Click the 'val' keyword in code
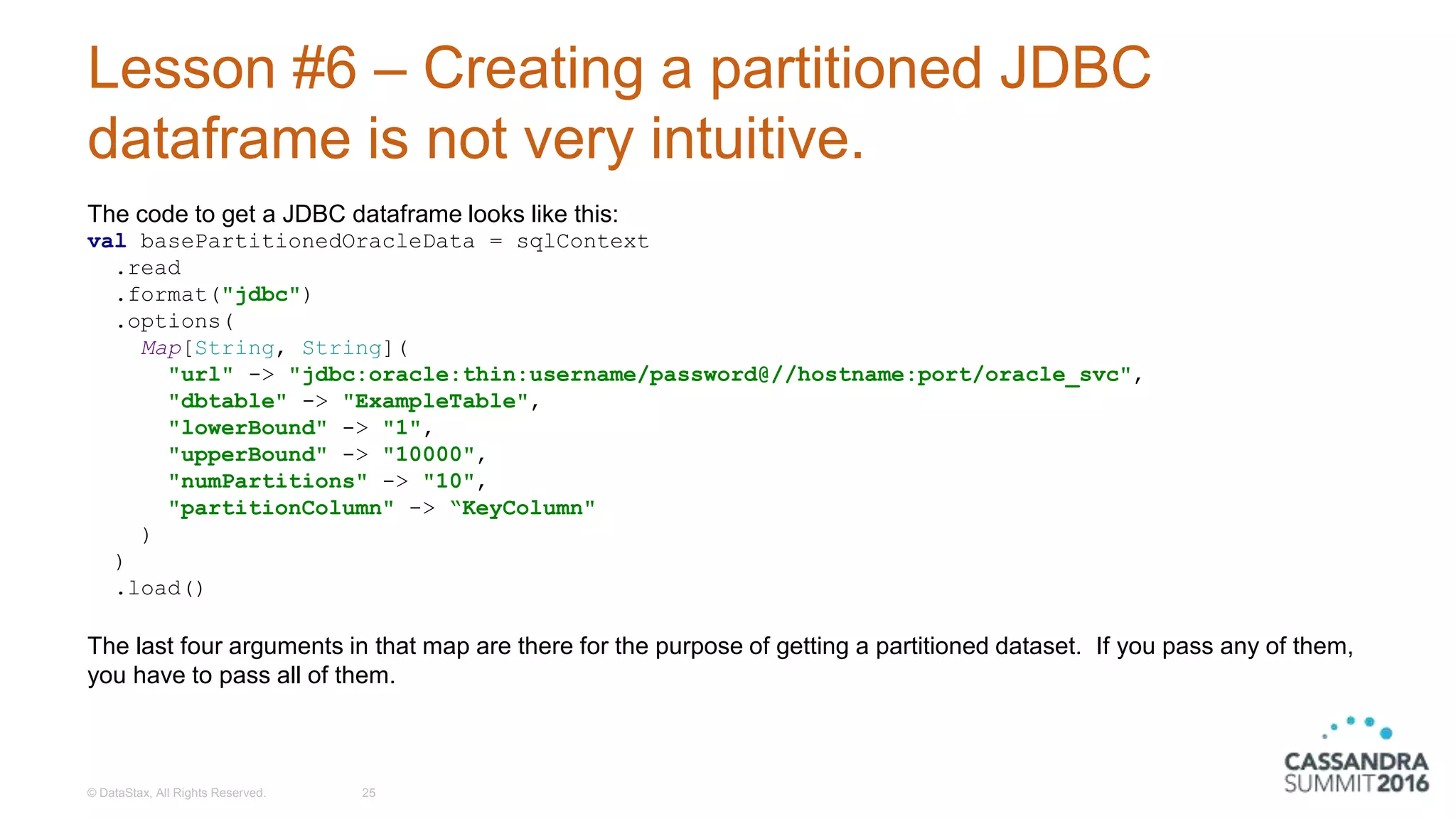Screen dimensions: 1456x819 click(107, 242)
